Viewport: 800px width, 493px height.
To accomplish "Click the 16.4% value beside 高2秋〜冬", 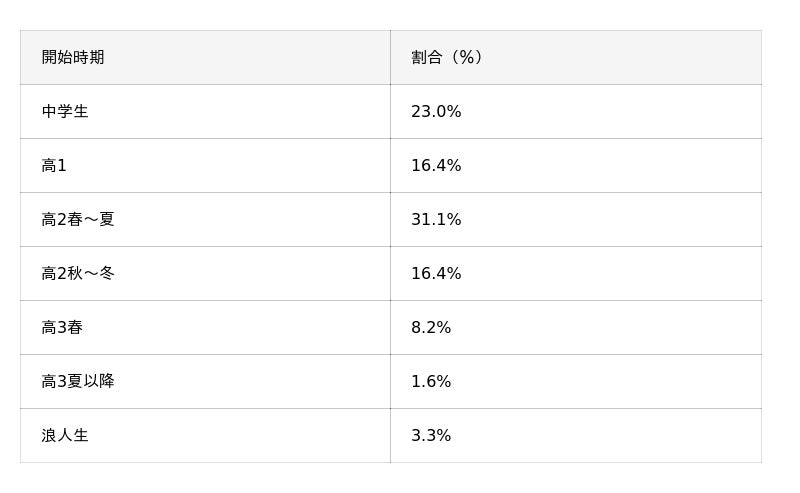I will (436, 274).
